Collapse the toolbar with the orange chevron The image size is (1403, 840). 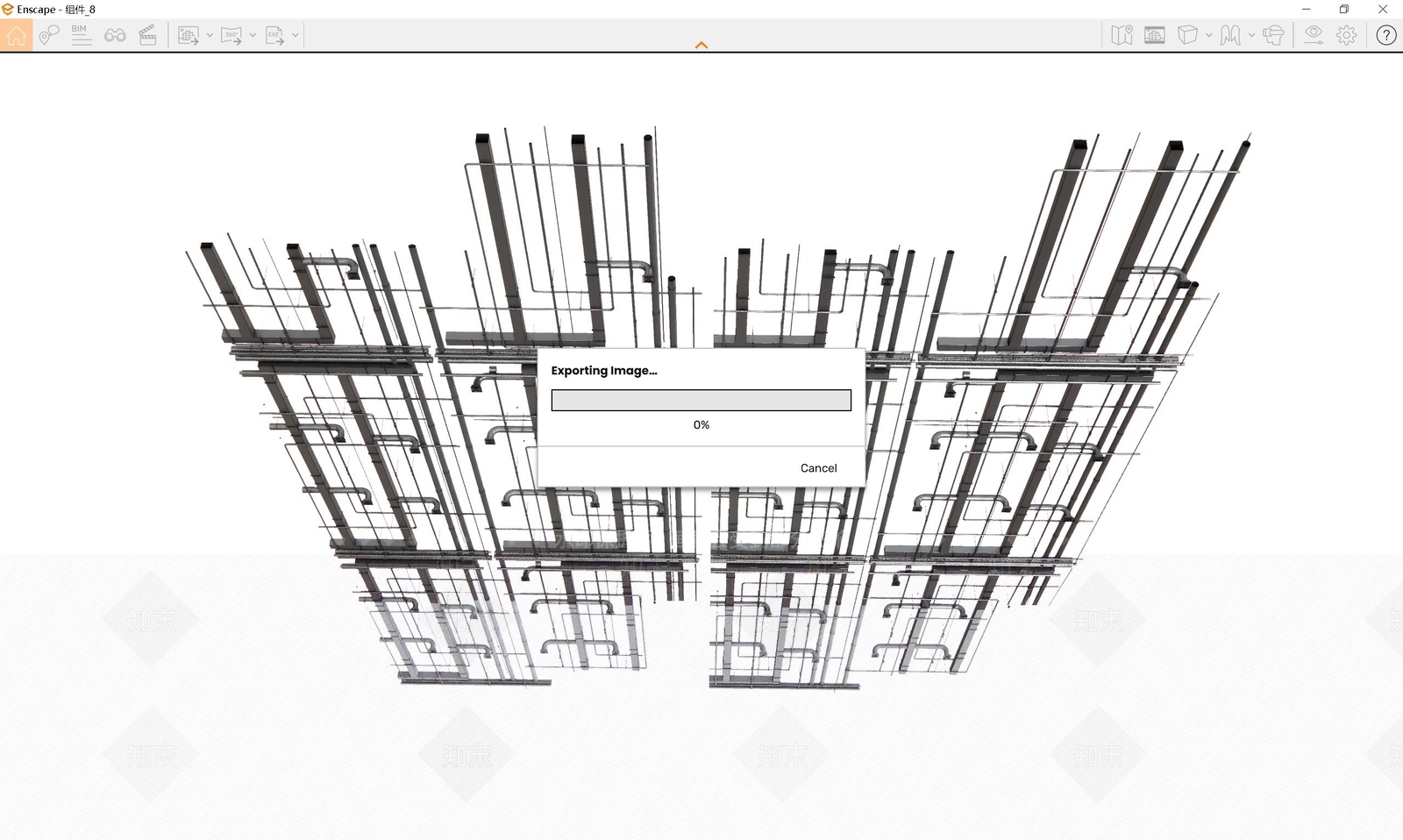pos(701,45)
